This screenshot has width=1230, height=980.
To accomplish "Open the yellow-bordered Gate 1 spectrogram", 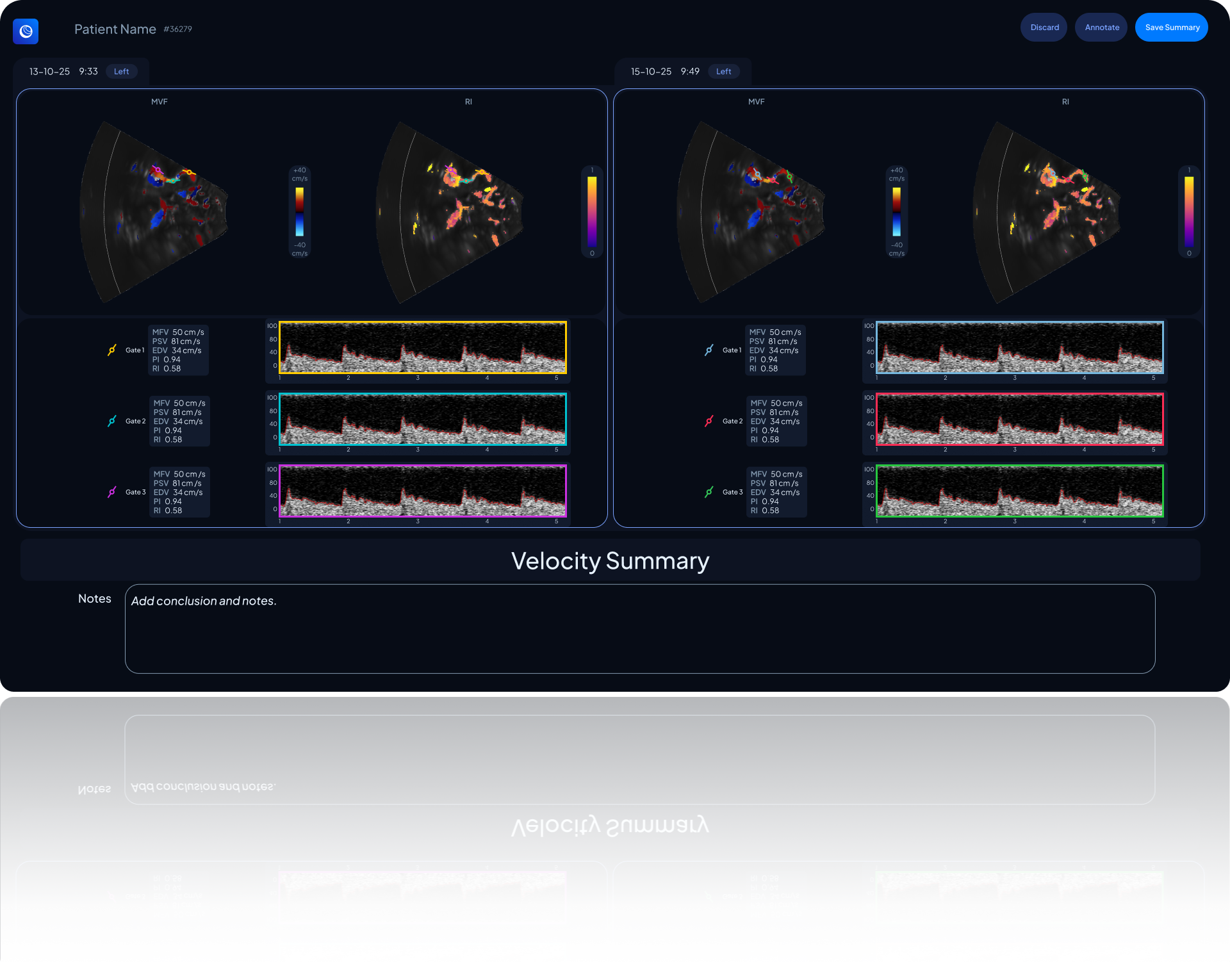I will click(422, 347).
